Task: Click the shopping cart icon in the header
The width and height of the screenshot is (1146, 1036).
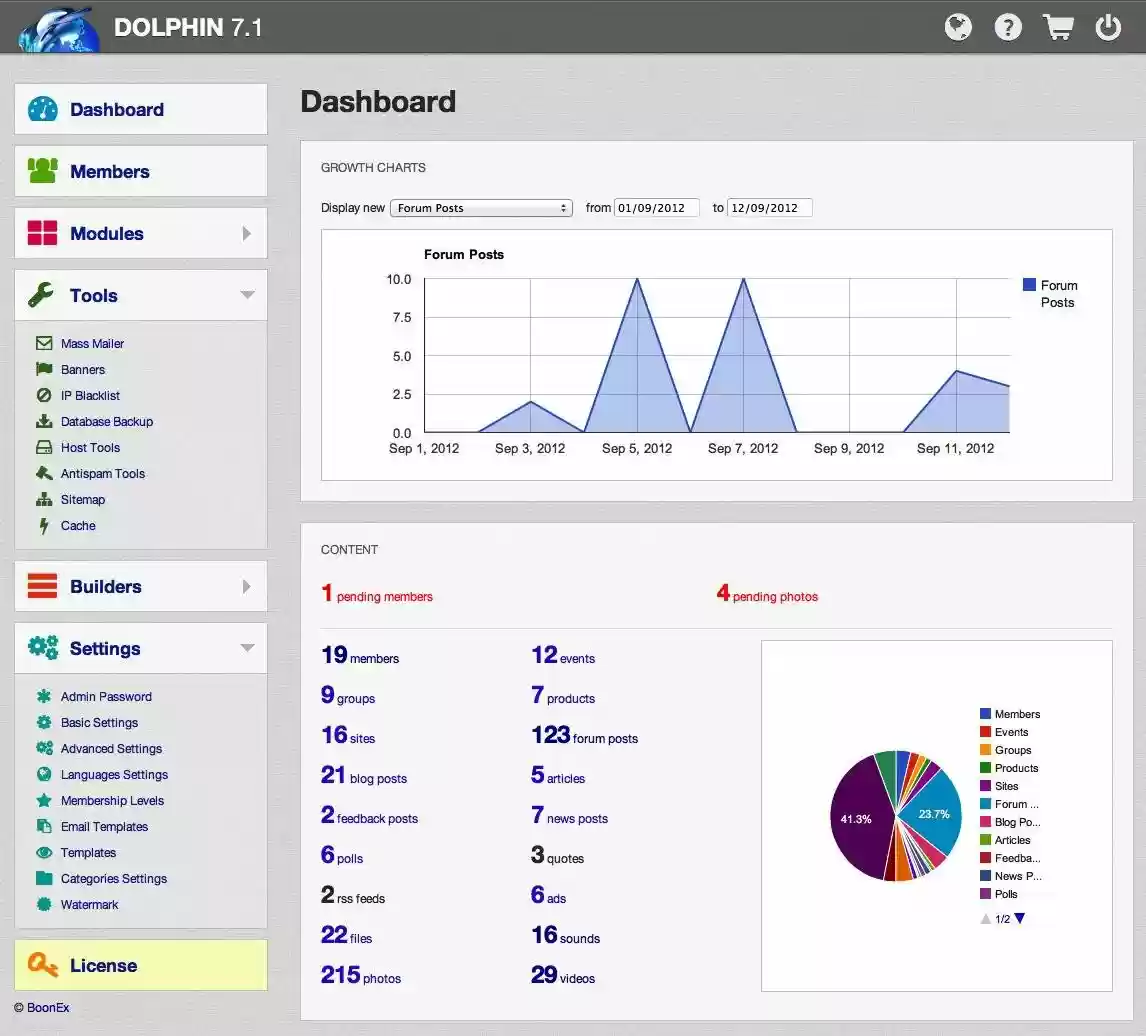Action: coord(1058,27)
